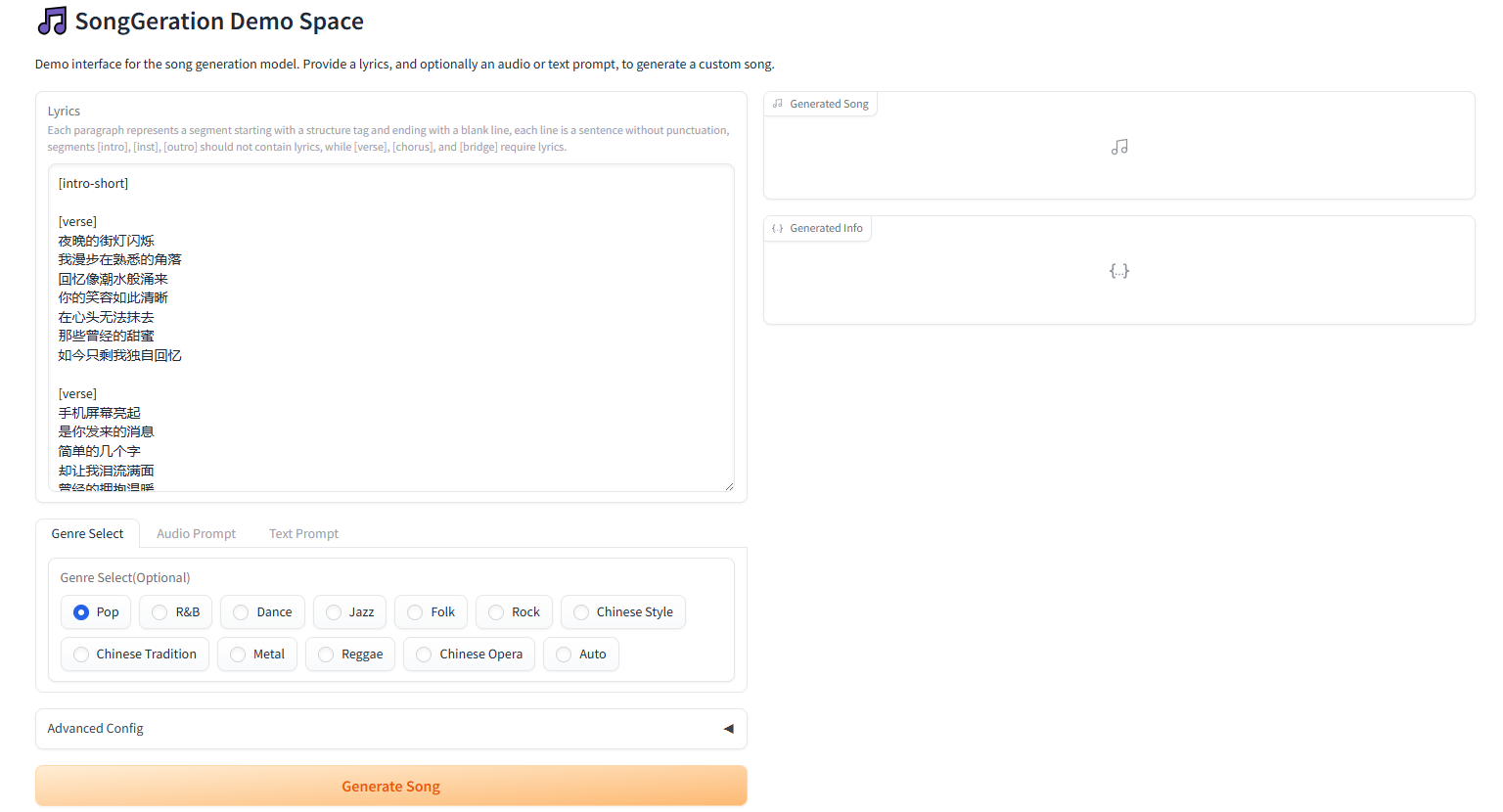Choose the Reggae genre option
Screen dimensions: 1503x812
[326, 654]
